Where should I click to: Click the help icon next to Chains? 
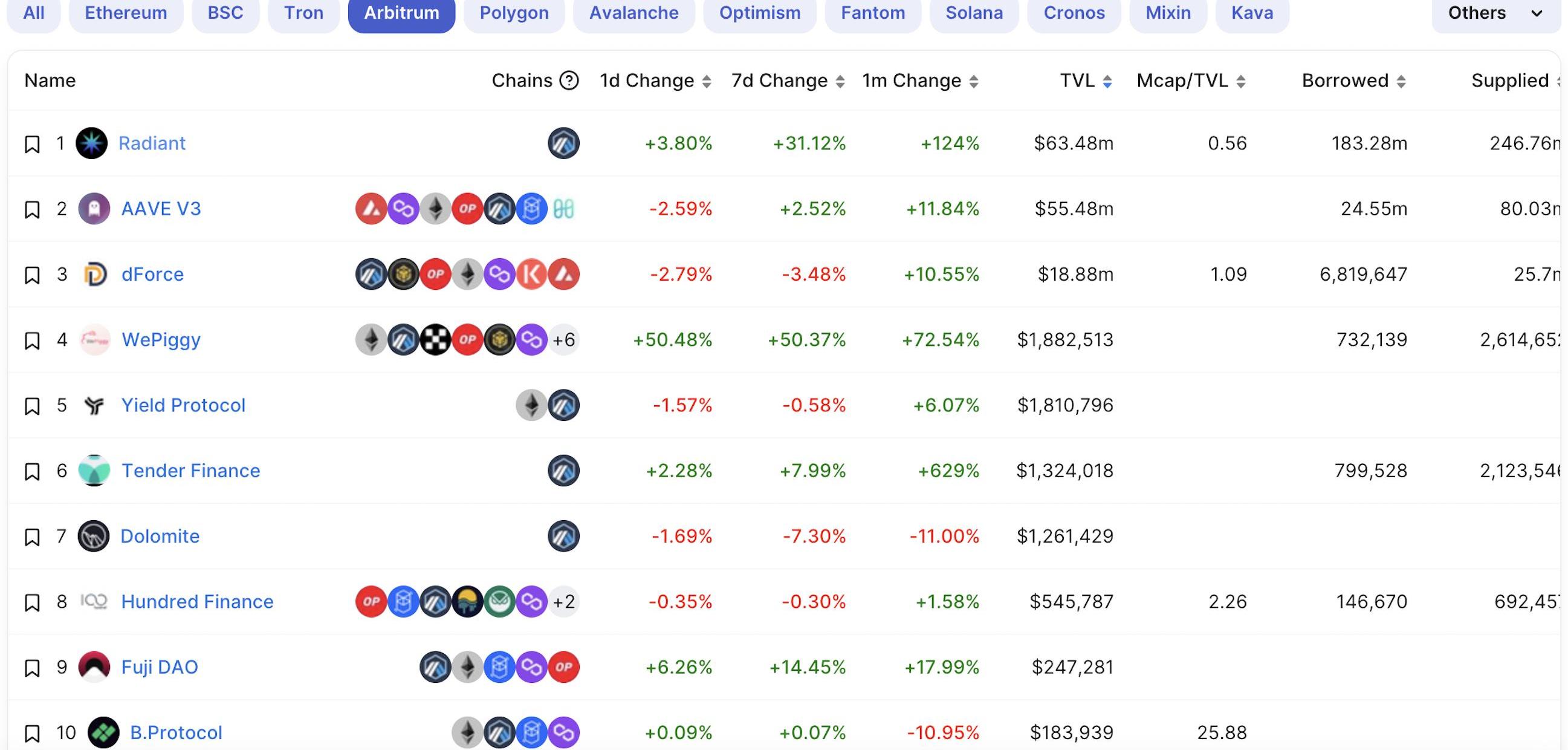point(569,80)
